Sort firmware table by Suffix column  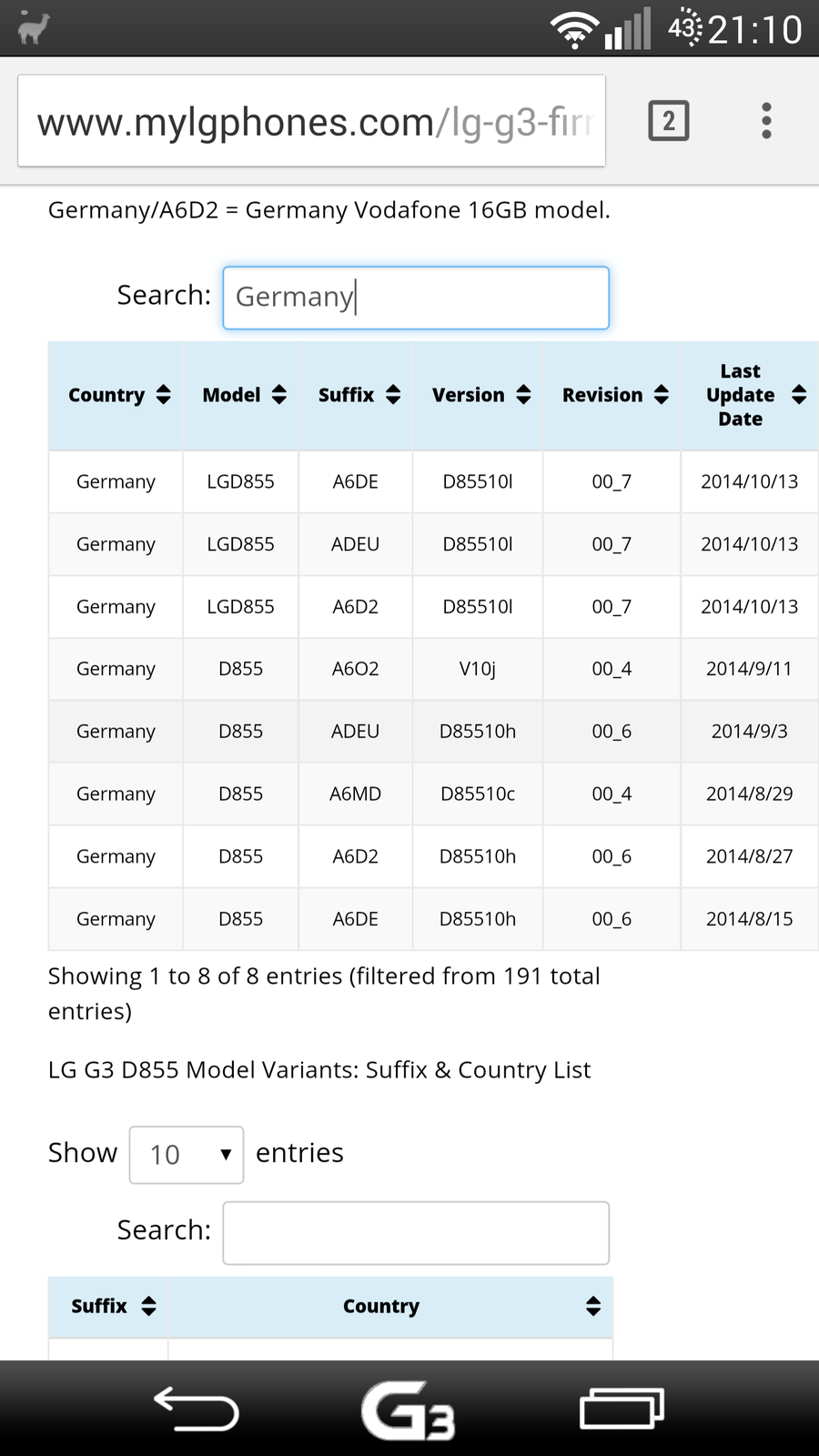(x=356, y=395)
